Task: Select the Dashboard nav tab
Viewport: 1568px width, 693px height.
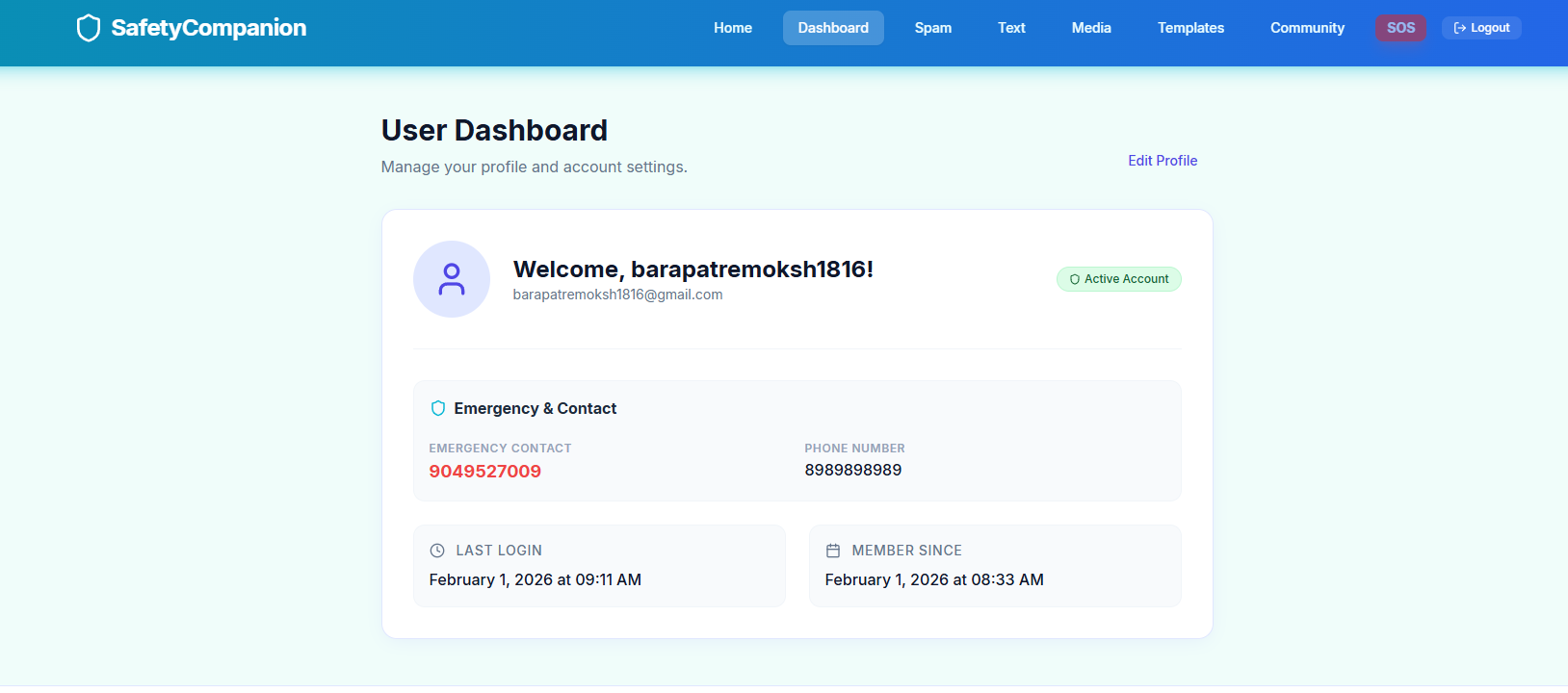Action: tap(833, 28)
